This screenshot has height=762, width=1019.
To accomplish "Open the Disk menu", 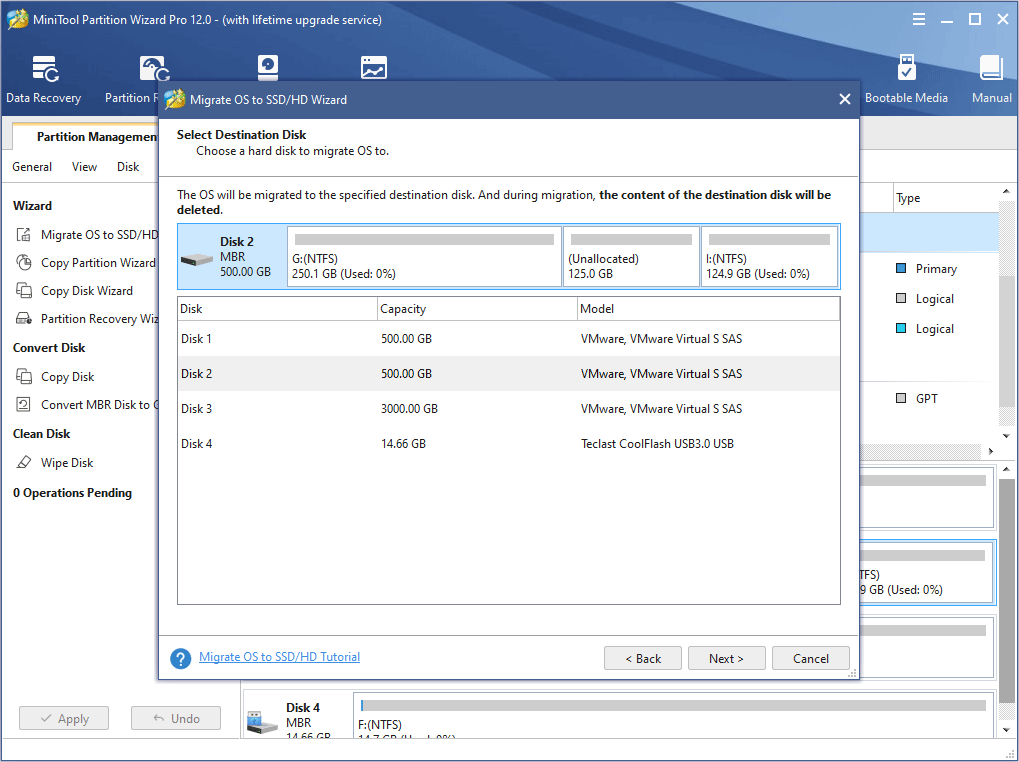I will pyautogui.click(x=128, y=167).
